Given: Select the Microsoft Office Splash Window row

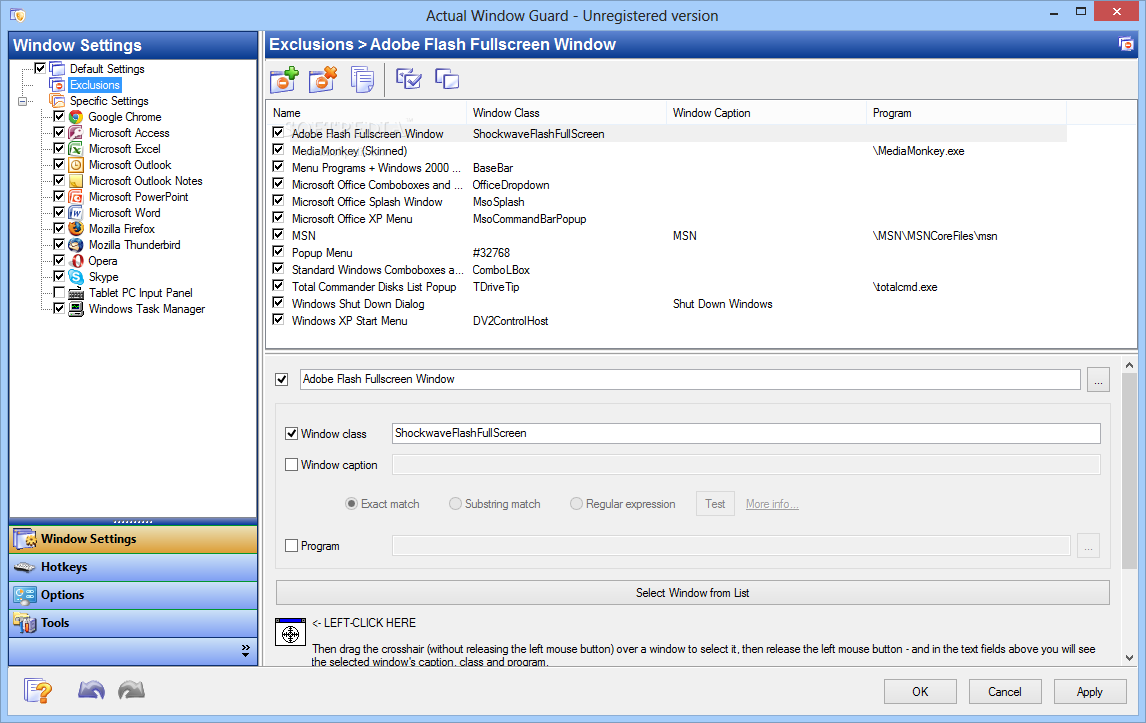Looking at the screenshot, I should pos(666,202).
